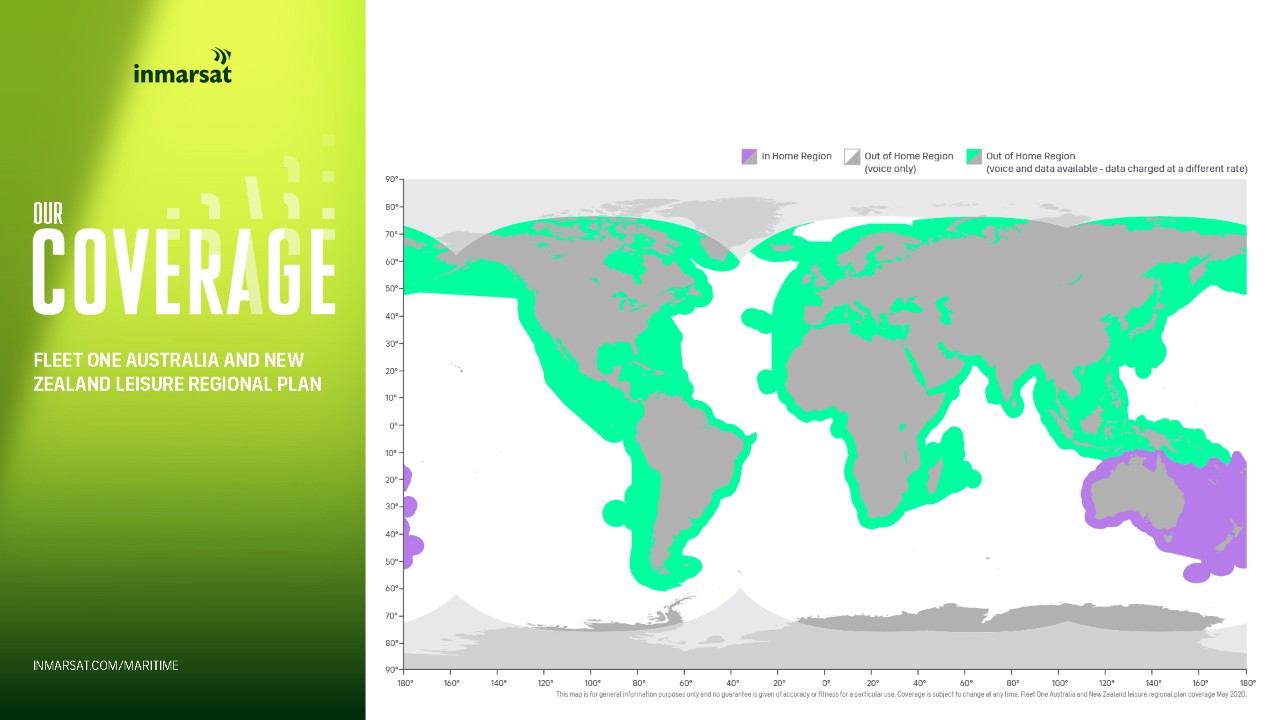This screenshot has width=1280, height=720.
Task: Select the 'In Home Region' legend label
Action: (x=797, y=156)
